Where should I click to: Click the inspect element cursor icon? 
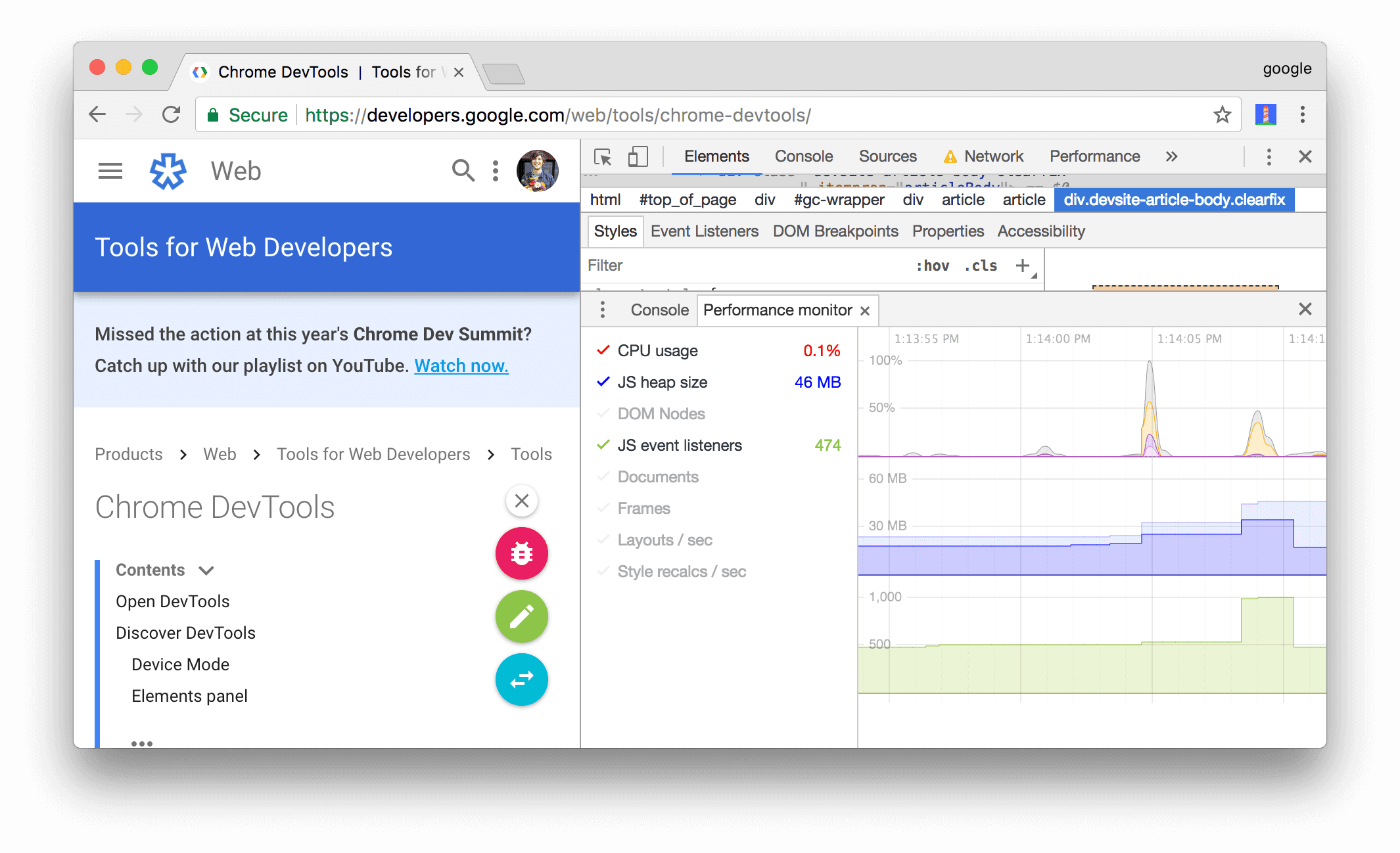click(x=602, y=157)
